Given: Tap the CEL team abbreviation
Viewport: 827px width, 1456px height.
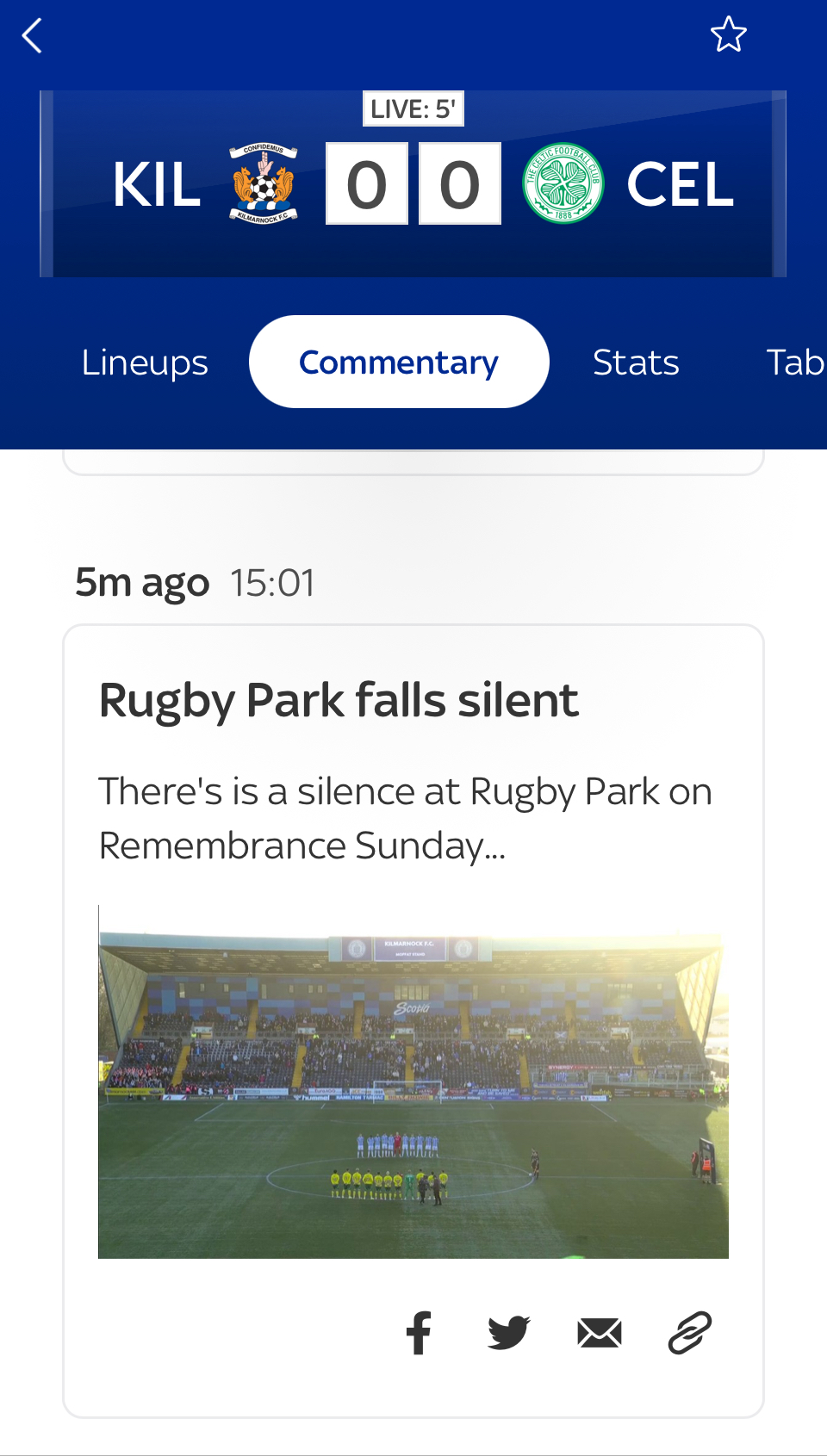Looking at the screenshot, I should [x=680, y=184].
